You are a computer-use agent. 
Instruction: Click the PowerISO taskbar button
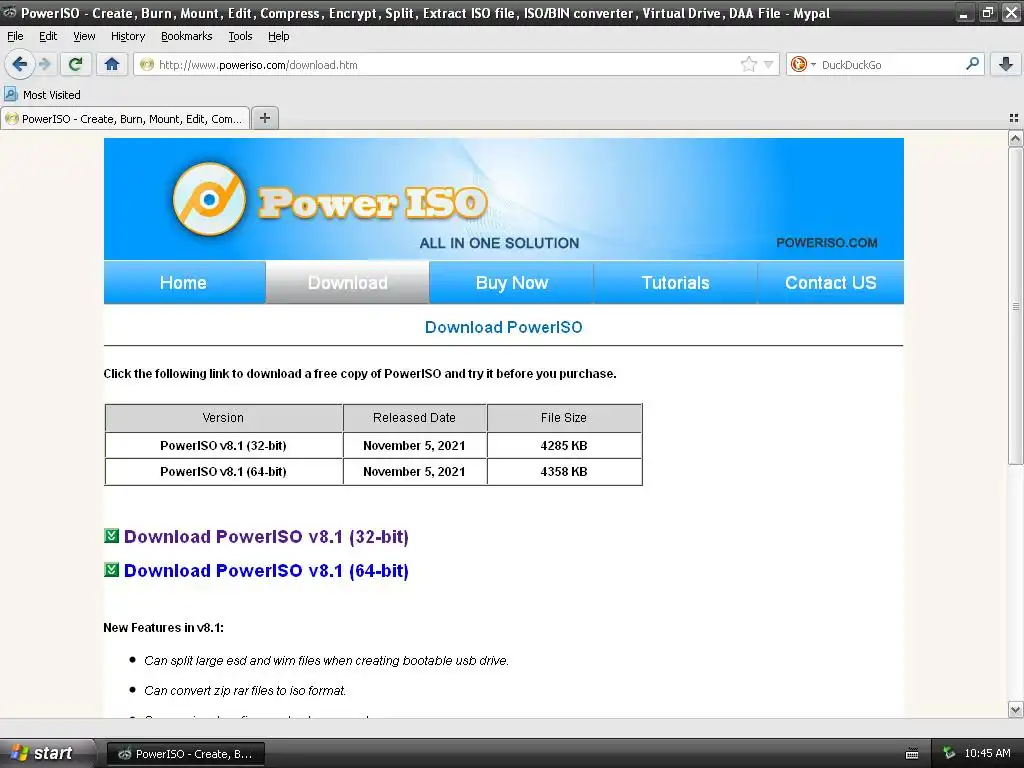[x=186, y=754]
